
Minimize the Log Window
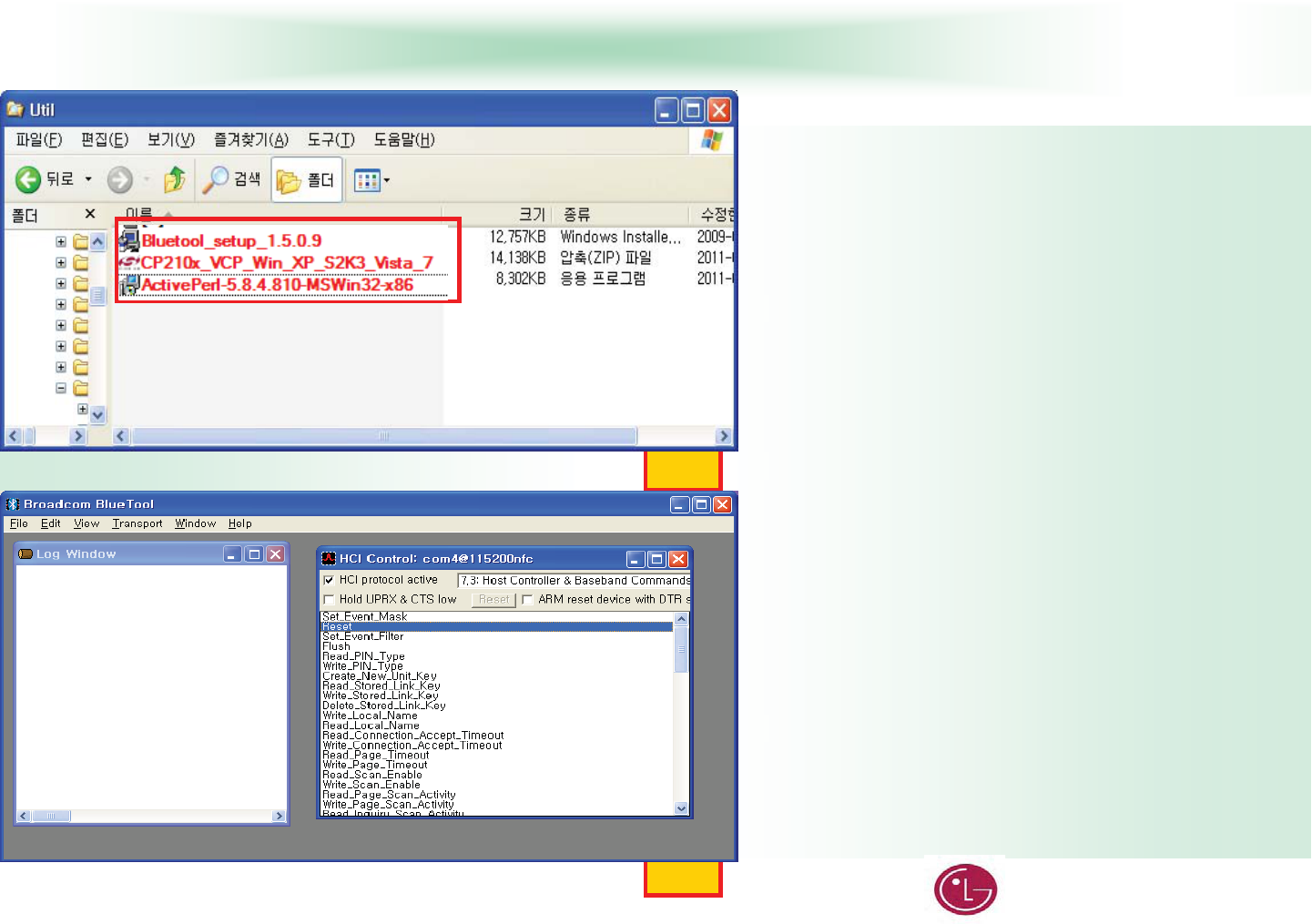point(233,554)
